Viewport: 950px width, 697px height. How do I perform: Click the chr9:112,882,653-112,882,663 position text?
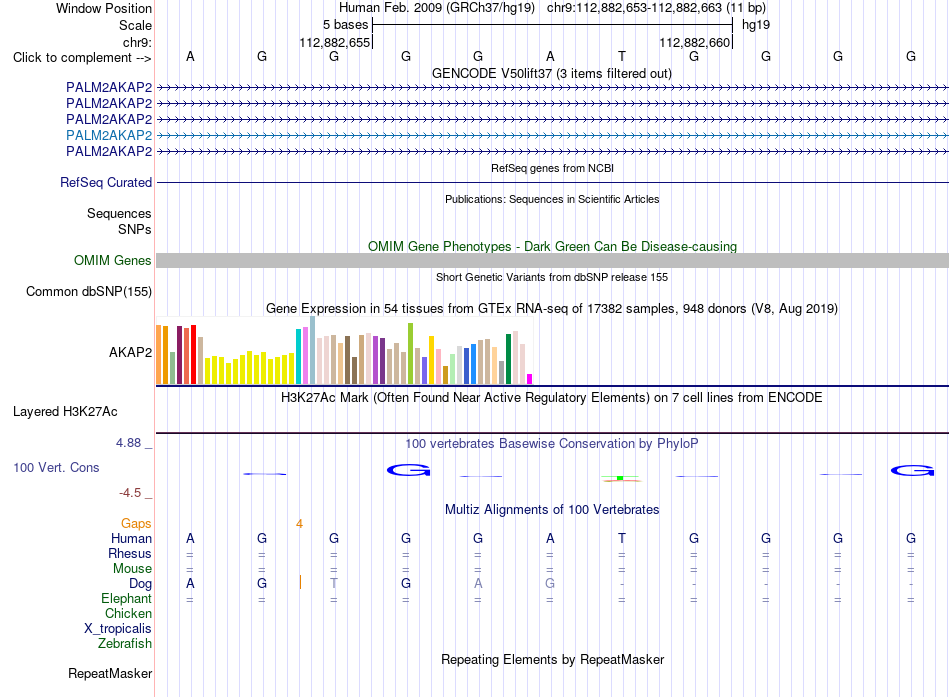(x=656, y=8)
